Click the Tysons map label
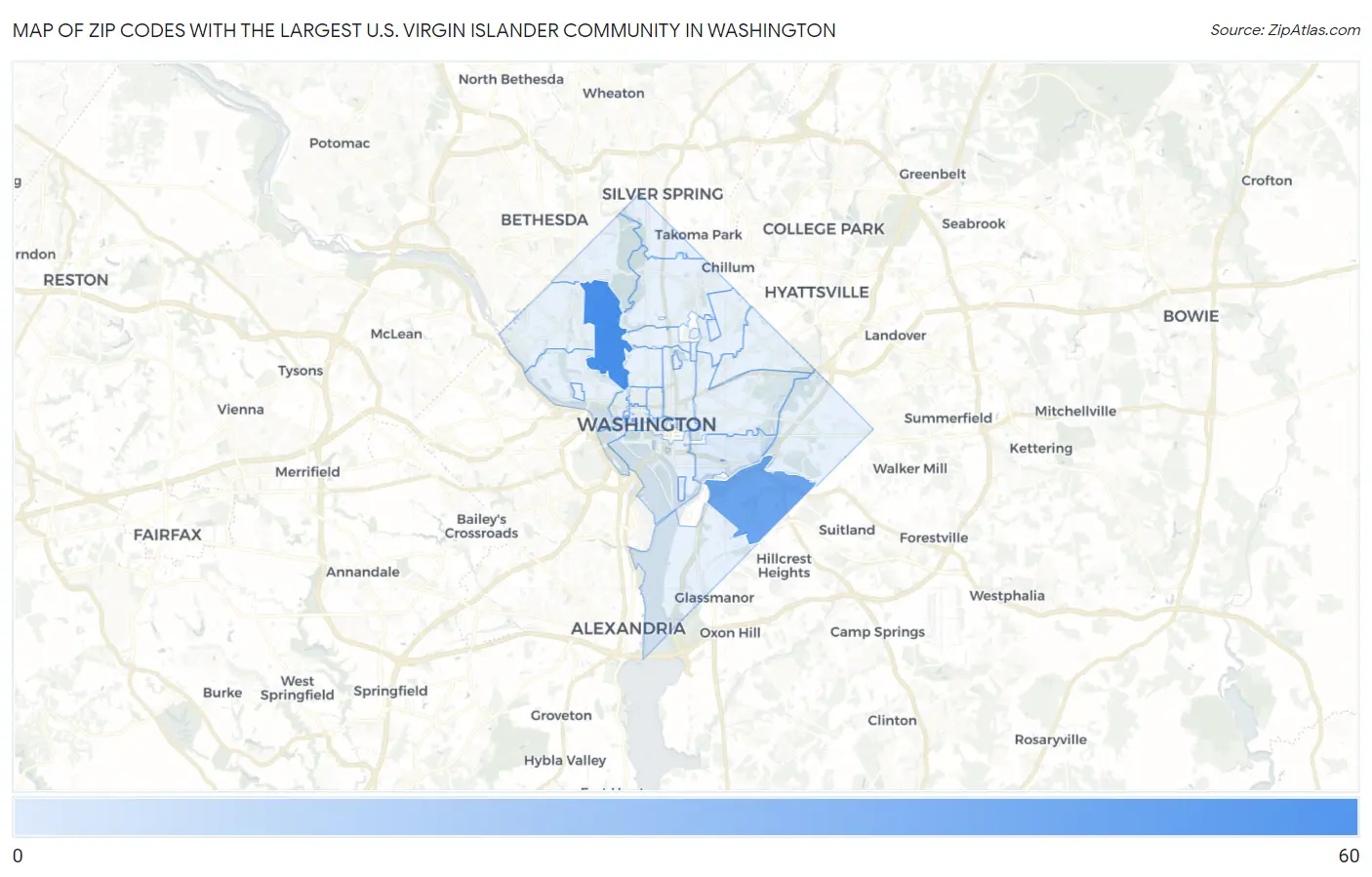The width and height of the screenshot is (1372, 877). coord(301,371)
